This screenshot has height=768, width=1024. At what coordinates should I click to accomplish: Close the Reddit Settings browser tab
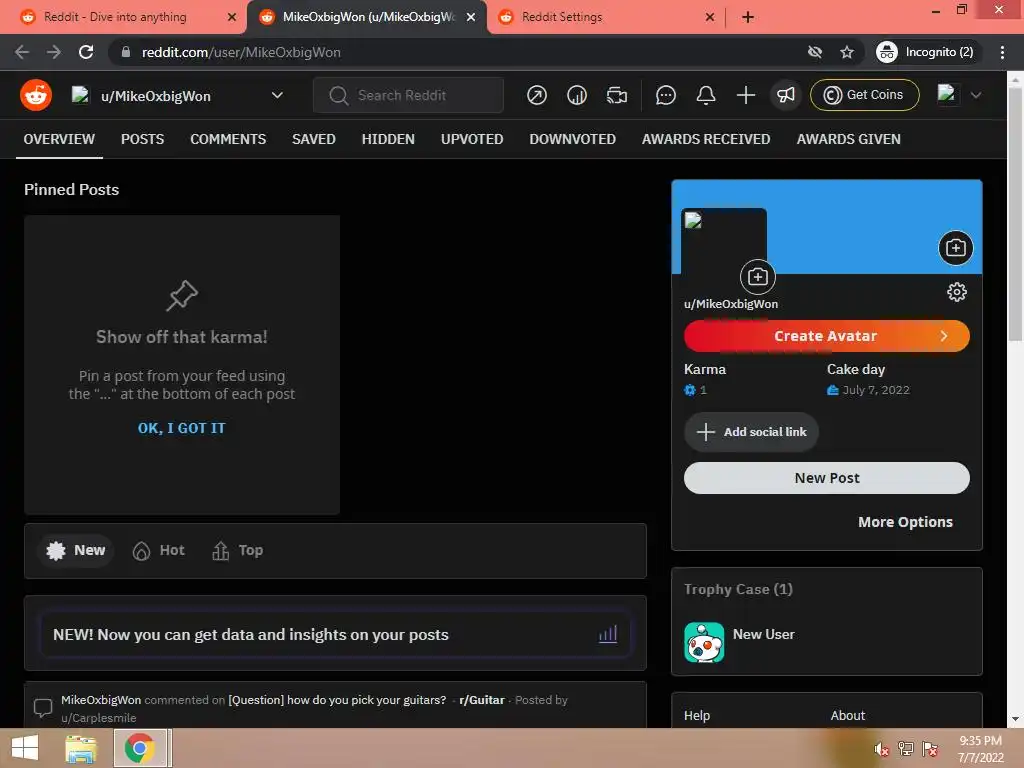710,17
